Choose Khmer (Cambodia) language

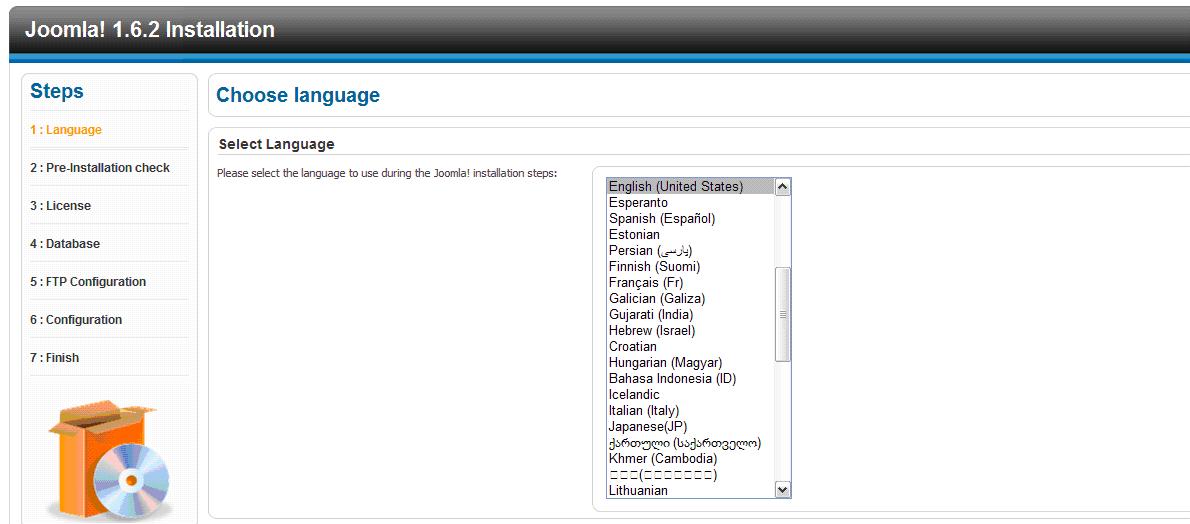(691, 459)
